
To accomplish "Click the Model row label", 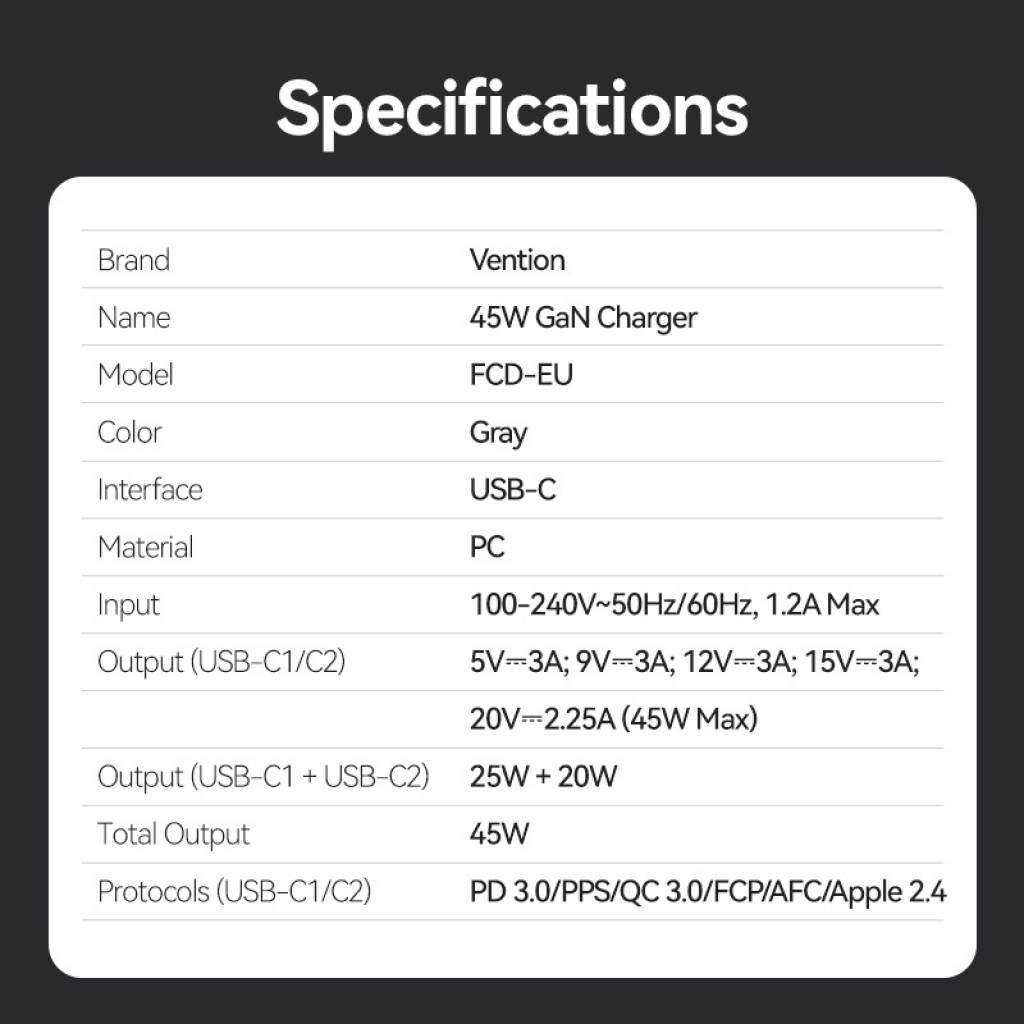I will coord(135,375).
